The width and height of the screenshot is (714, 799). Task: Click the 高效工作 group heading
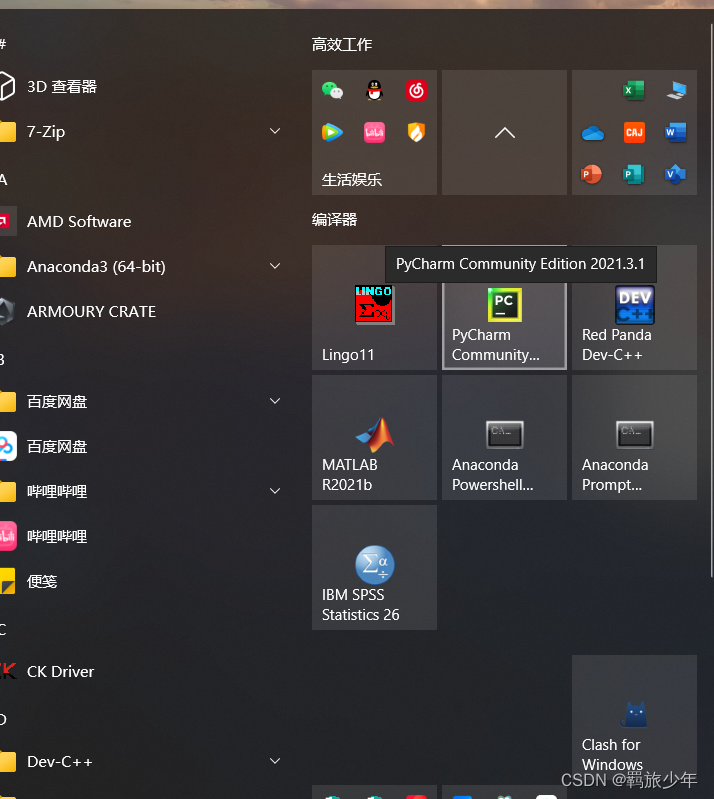pyautogui.click(x=342, y=45)
